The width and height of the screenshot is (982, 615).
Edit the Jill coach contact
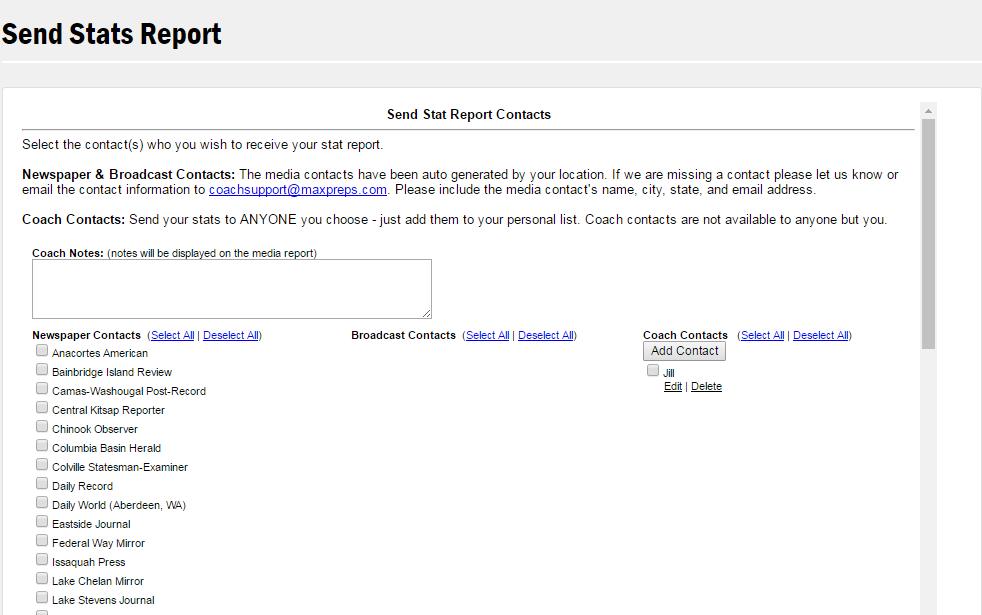click(x=673, y=387)
